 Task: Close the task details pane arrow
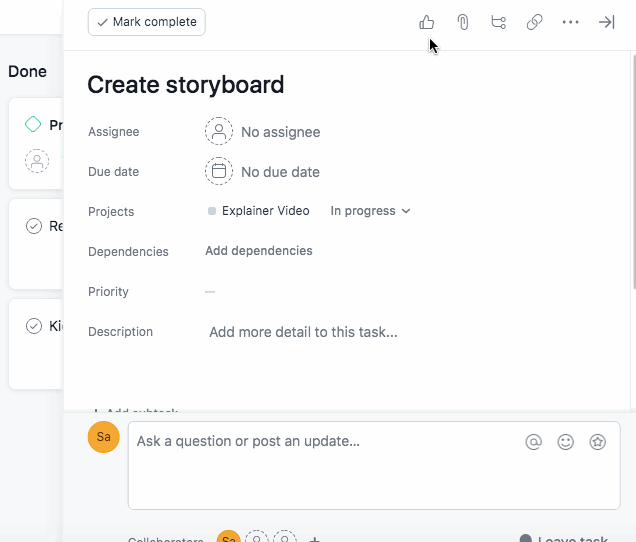pyautogui.click(x=606, y=22)
